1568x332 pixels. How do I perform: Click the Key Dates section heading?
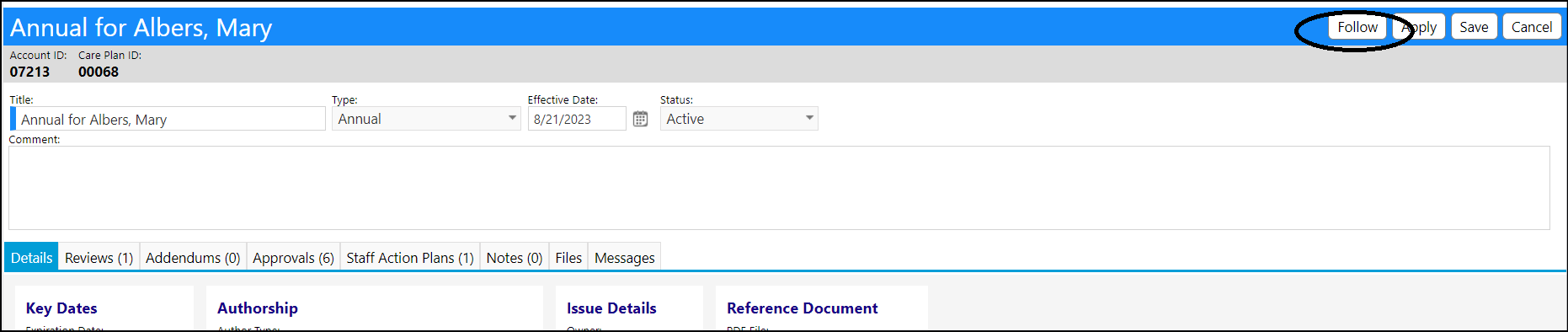pos(61,308)
